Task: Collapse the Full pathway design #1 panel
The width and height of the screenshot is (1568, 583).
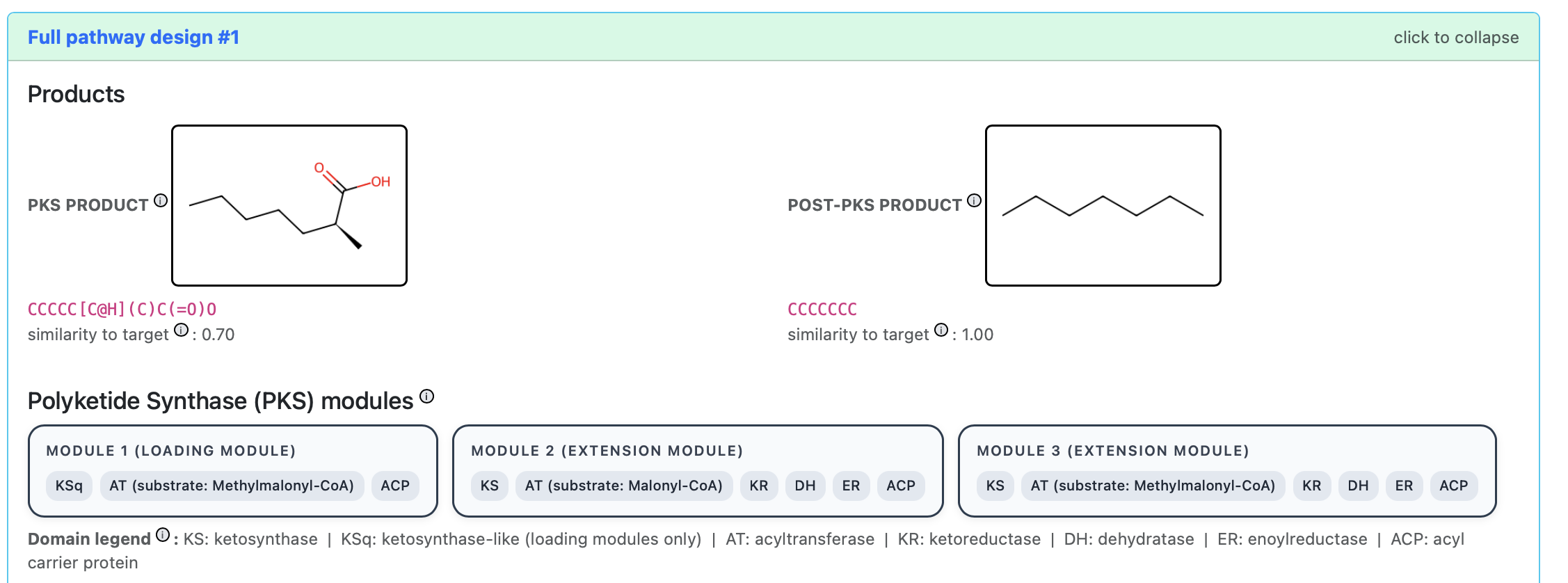Action: click(1457, 38)
